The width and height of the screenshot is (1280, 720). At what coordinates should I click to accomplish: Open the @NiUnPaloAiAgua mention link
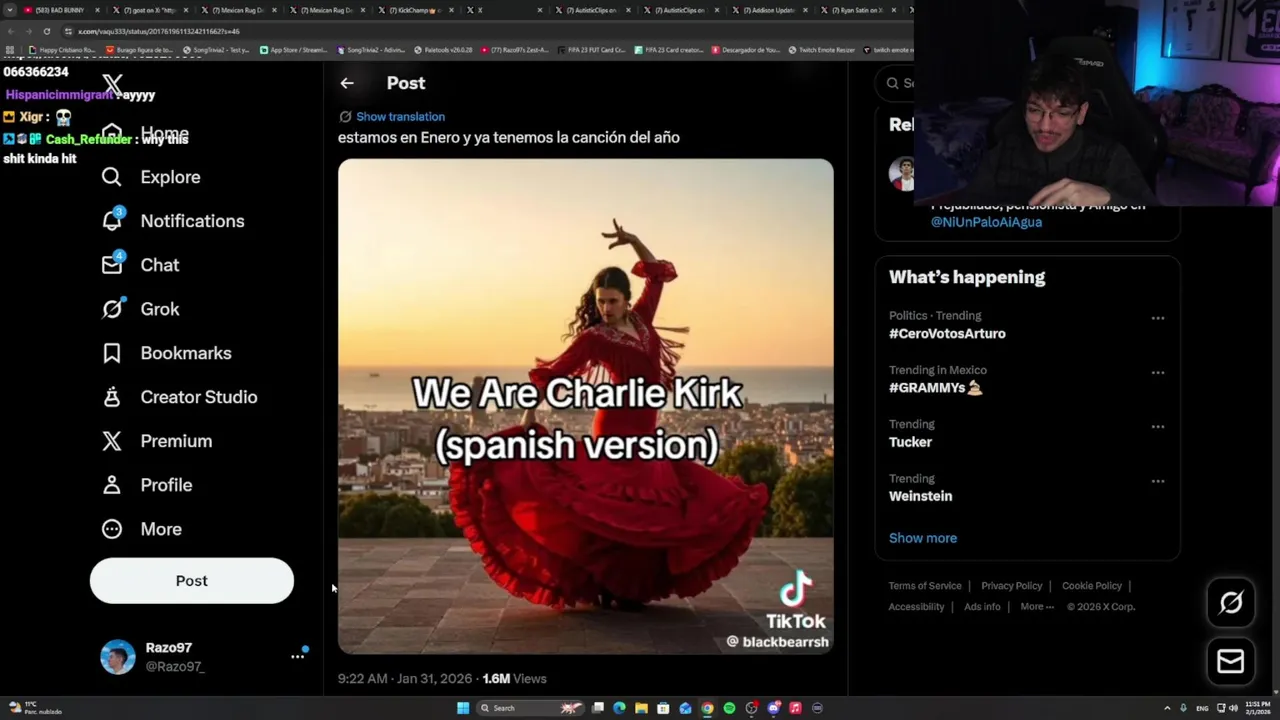(x=986, y=222)
